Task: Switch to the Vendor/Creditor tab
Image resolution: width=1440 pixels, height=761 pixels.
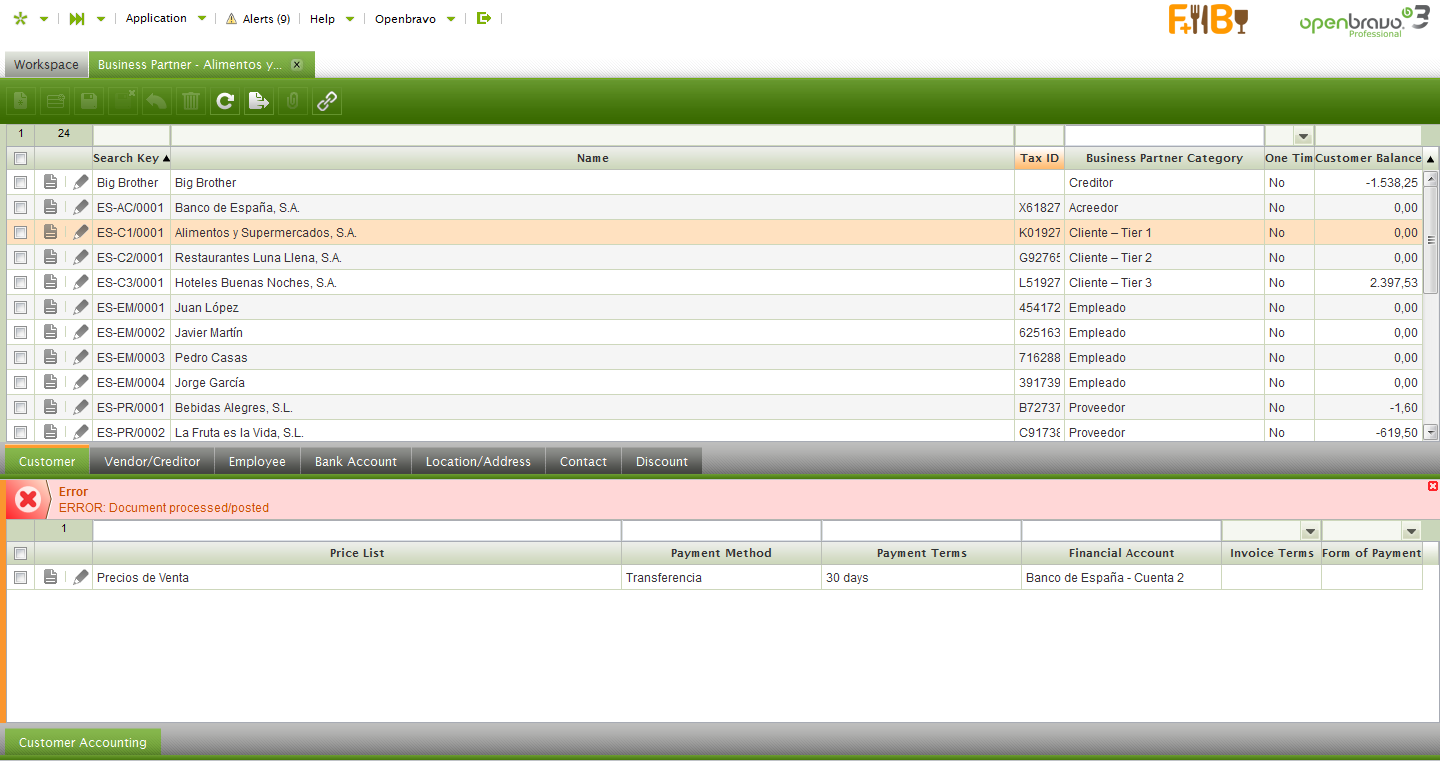Action: tap(152, 461)
